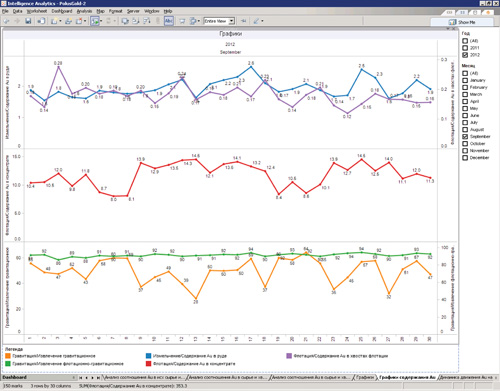Show or hide cards toolbar icon

coord(193,21)
